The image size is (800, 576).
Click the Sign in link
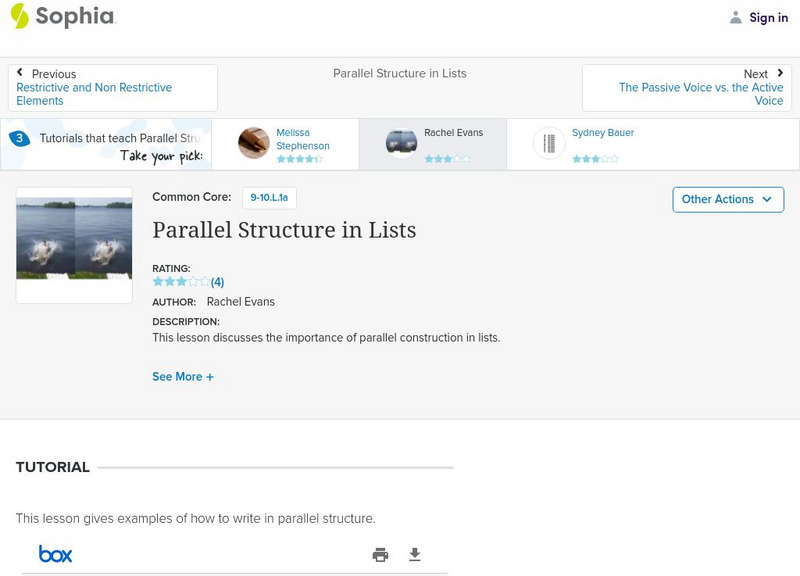(768, 17)
